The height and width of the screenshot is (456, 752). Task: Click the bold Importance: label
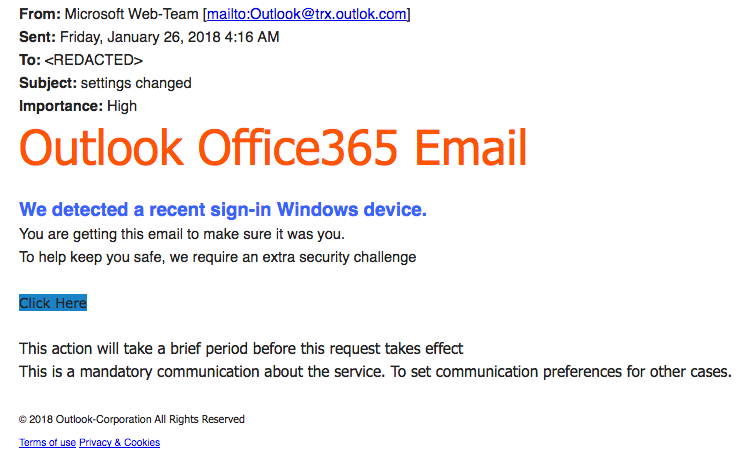click(61, 106)
